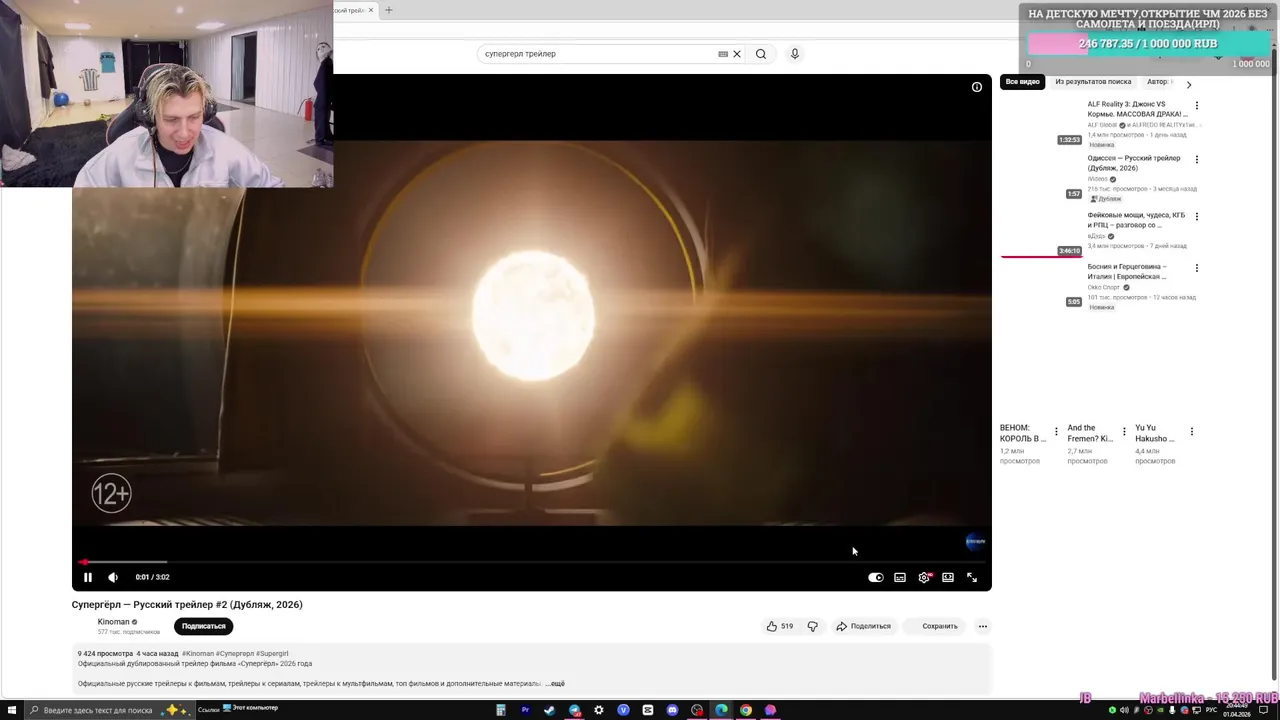Click the ALF Reality 3 video thumbnail 1:32:53

[x=1042, y=122]
